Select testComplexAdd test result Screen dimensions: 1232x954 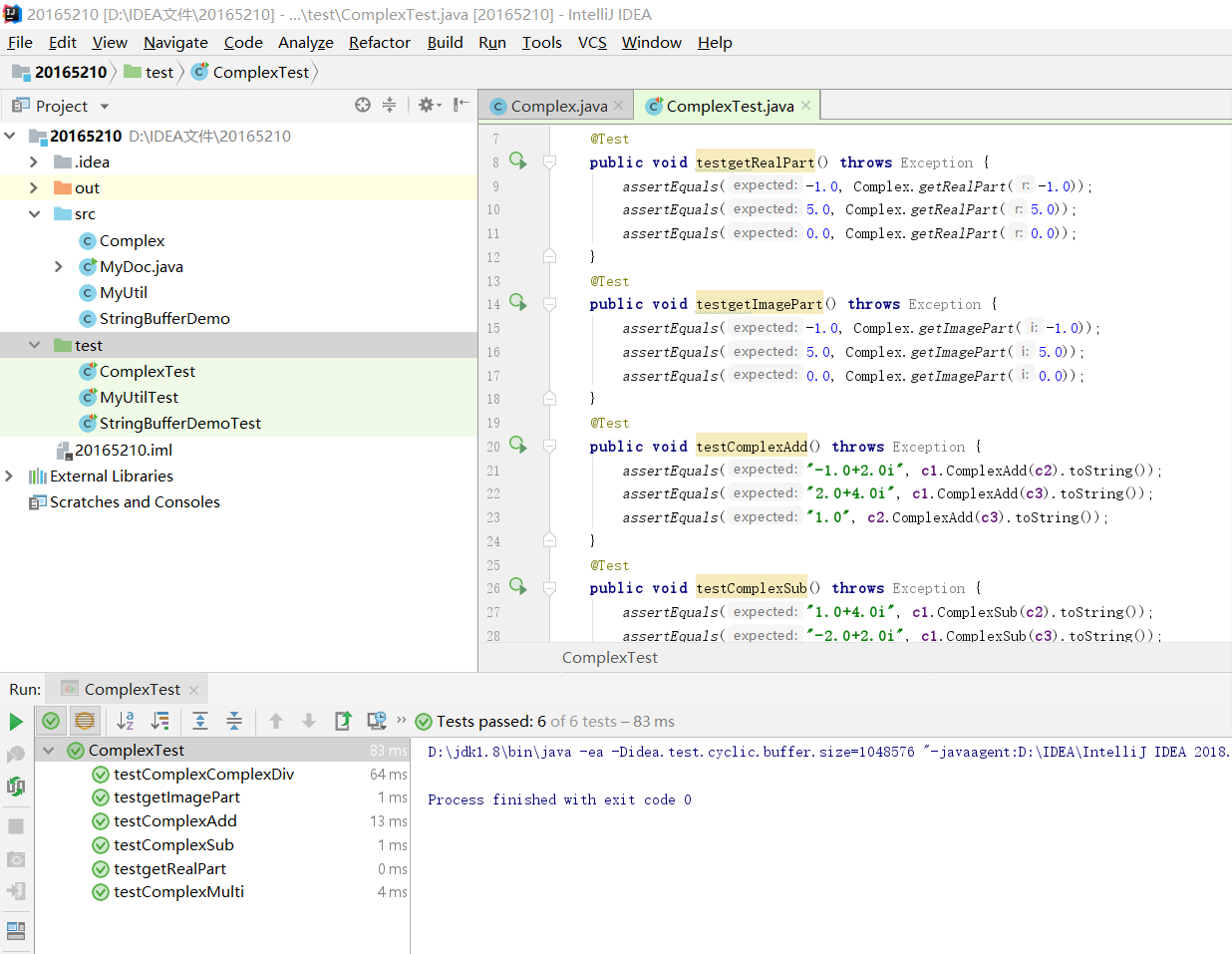pyautogui.click(x=175, y=821)
